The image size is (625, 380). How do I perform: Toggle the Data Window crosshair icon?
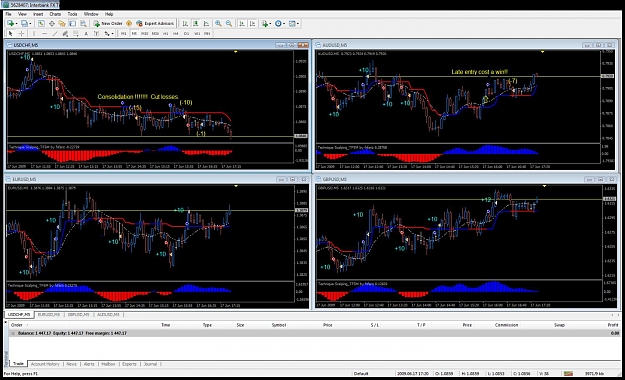click(x=52, y=24)
